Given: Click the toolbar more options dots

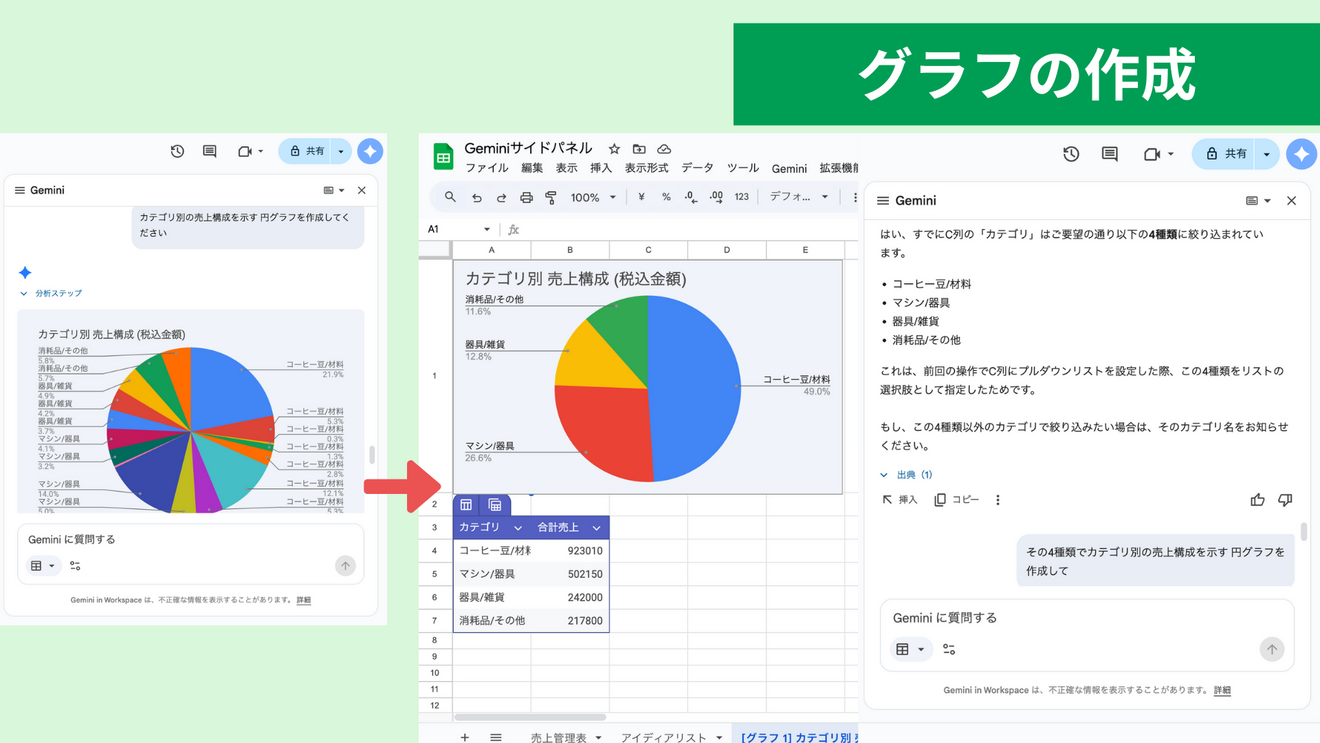Looking at the screenshot, I should pyautogui.click(x=854, y=198).
